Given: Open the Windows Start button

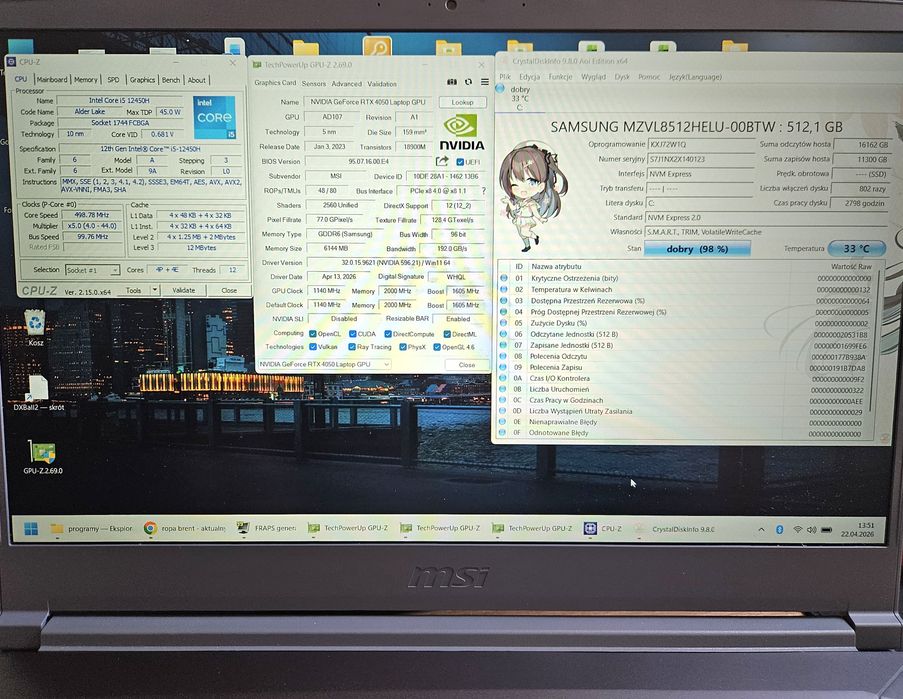Looking at the screenshot, I should (x=31, y=528).
